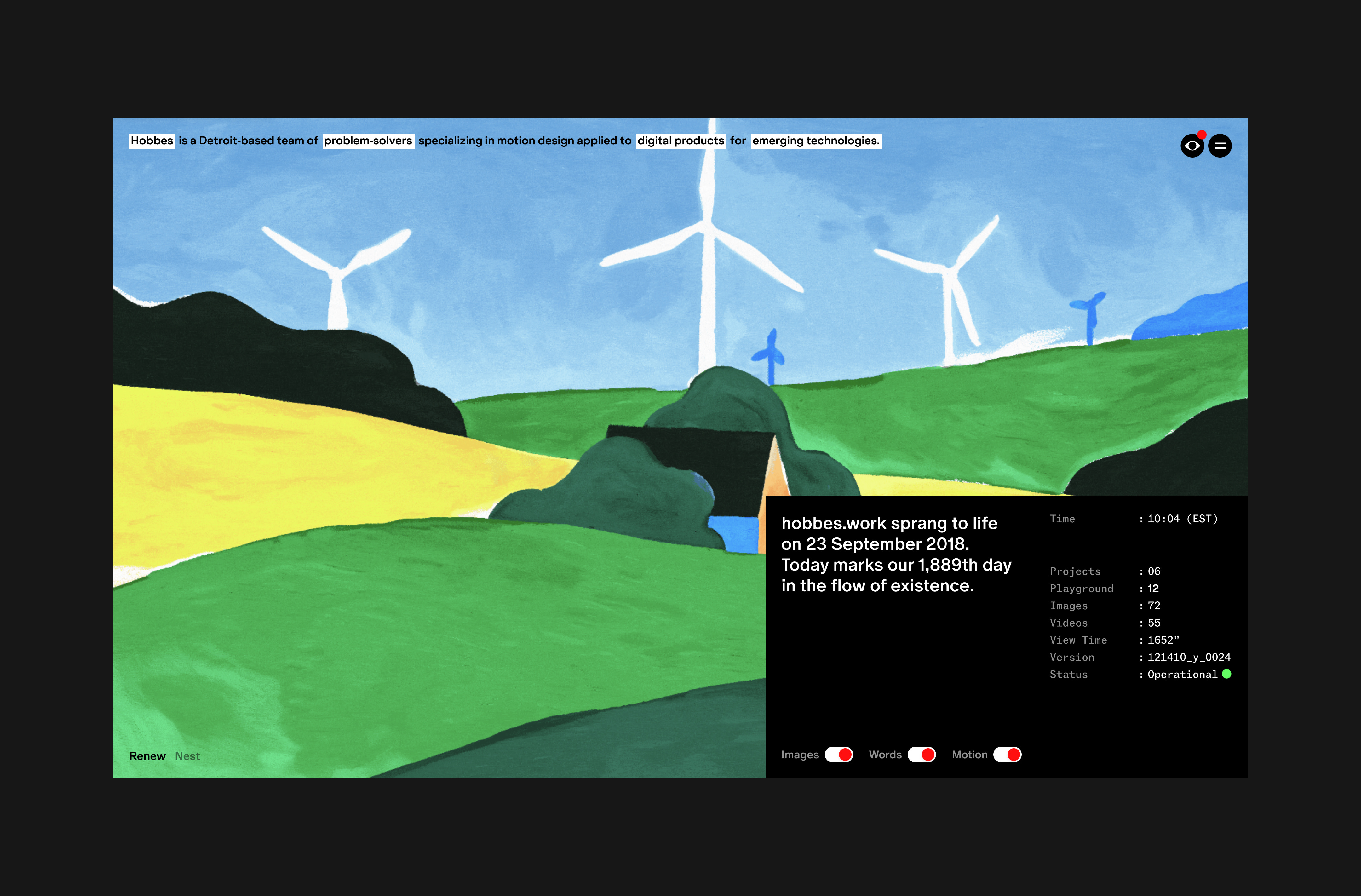Click the Videos count value 55
Viewport: 1361px width, 896px height.
(1153, 623)
